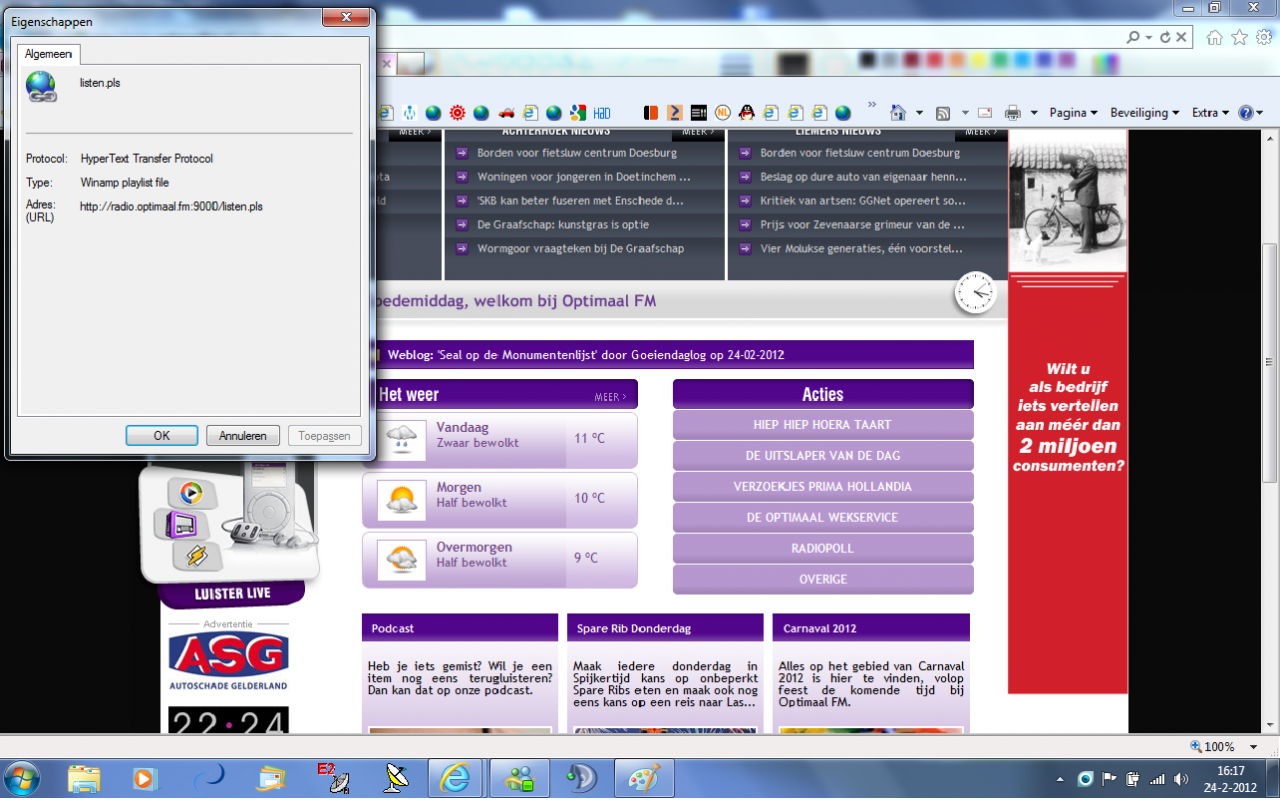Click the orange arrow bookmark icon

pos(674,113)
